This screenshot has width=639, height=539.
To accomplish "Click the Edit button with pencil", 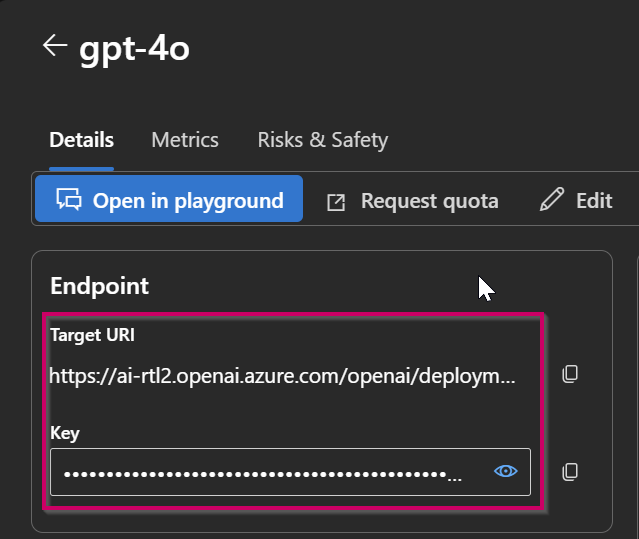I will 576,200.
